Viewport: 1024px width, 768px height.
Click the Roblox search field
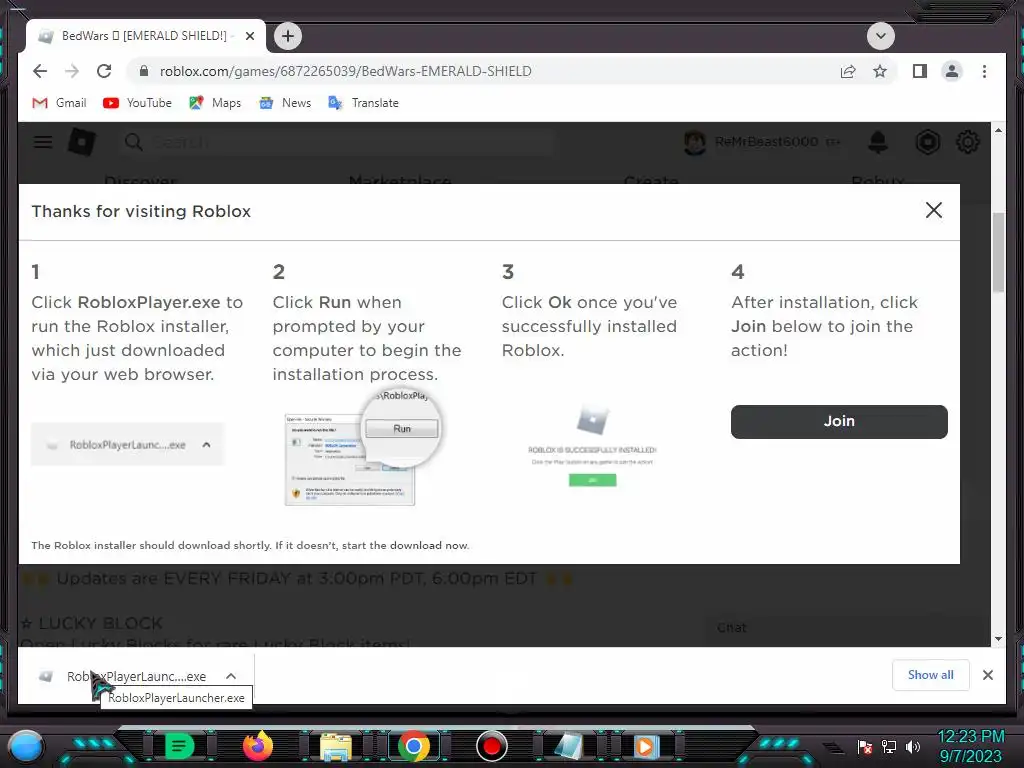(x=338, y=142)
